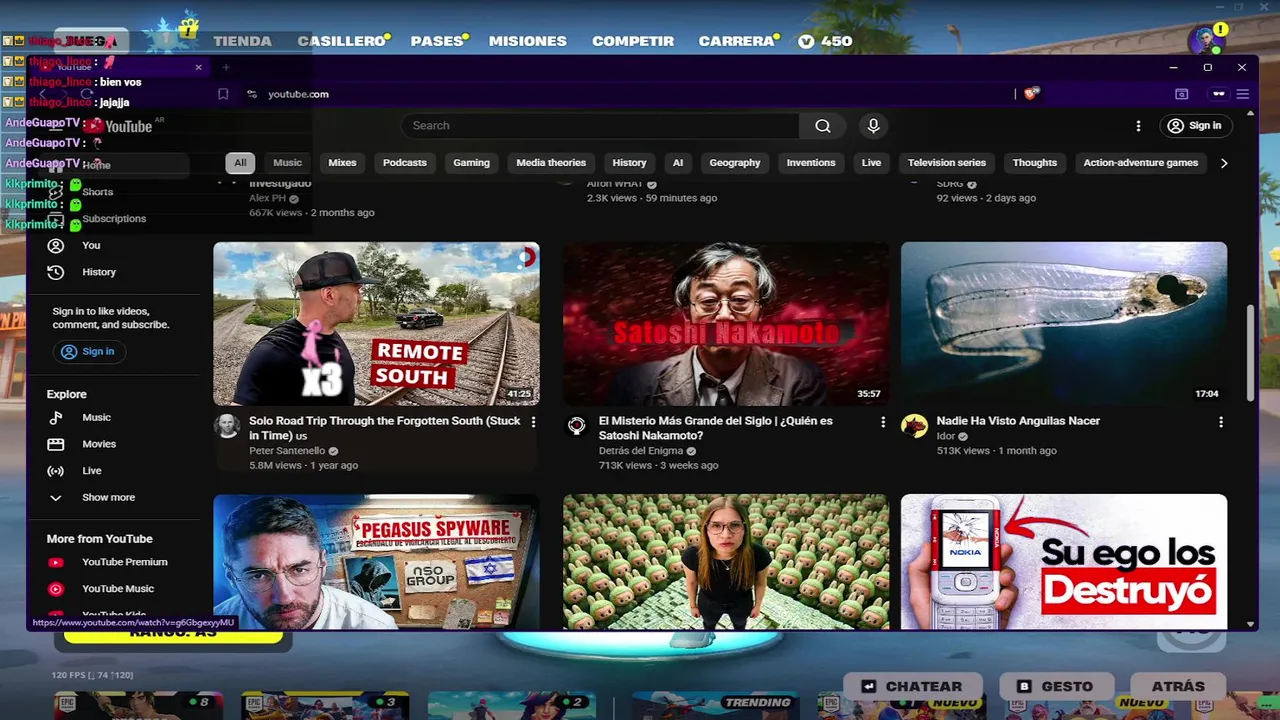Select the Gaming filter chip
The height and width of the screenshot is (720, 1280).
[471, 163]
